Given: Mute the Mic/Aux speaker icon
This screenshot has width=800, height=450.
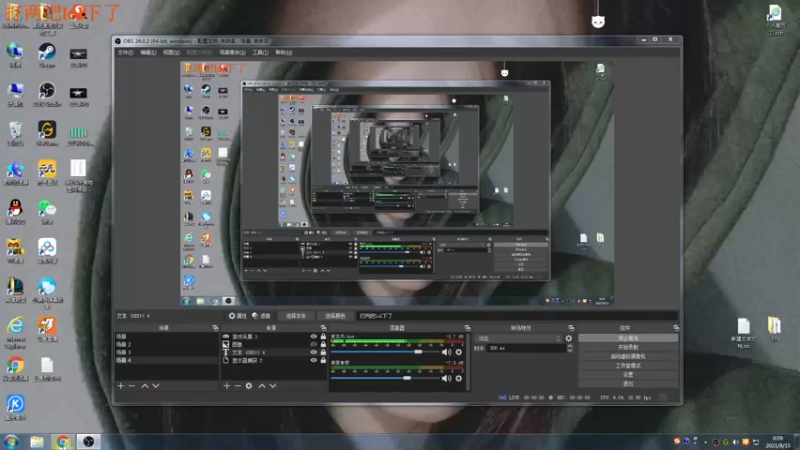Looking at the screenshot, I should 446,352.
